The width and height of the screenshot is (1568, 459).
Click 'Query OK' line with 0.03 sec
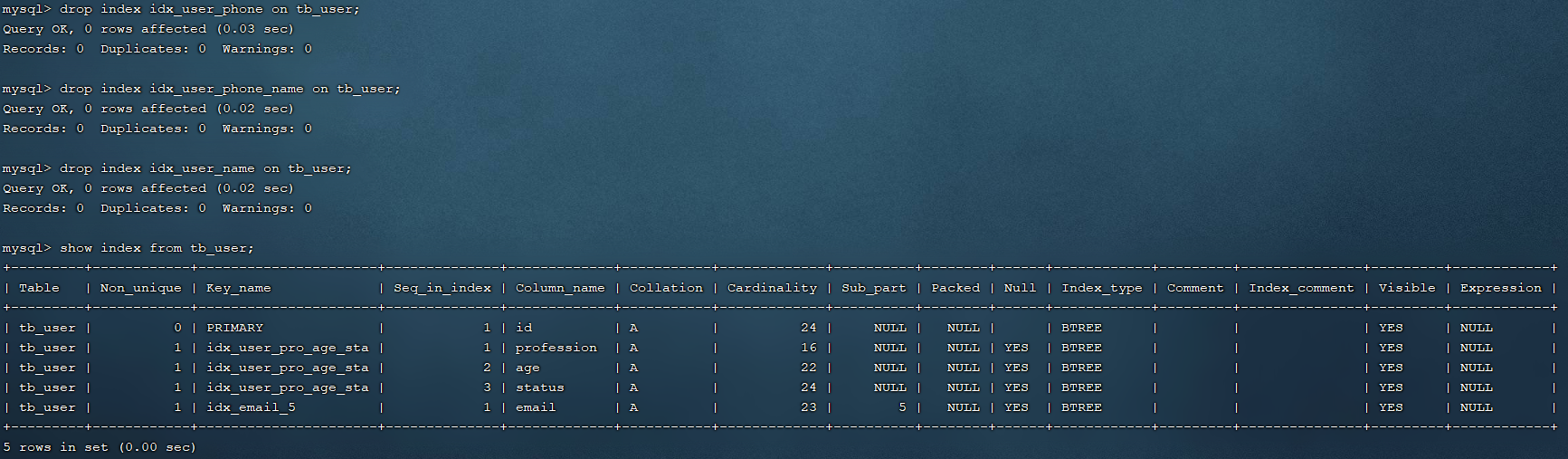pos(148,29)
